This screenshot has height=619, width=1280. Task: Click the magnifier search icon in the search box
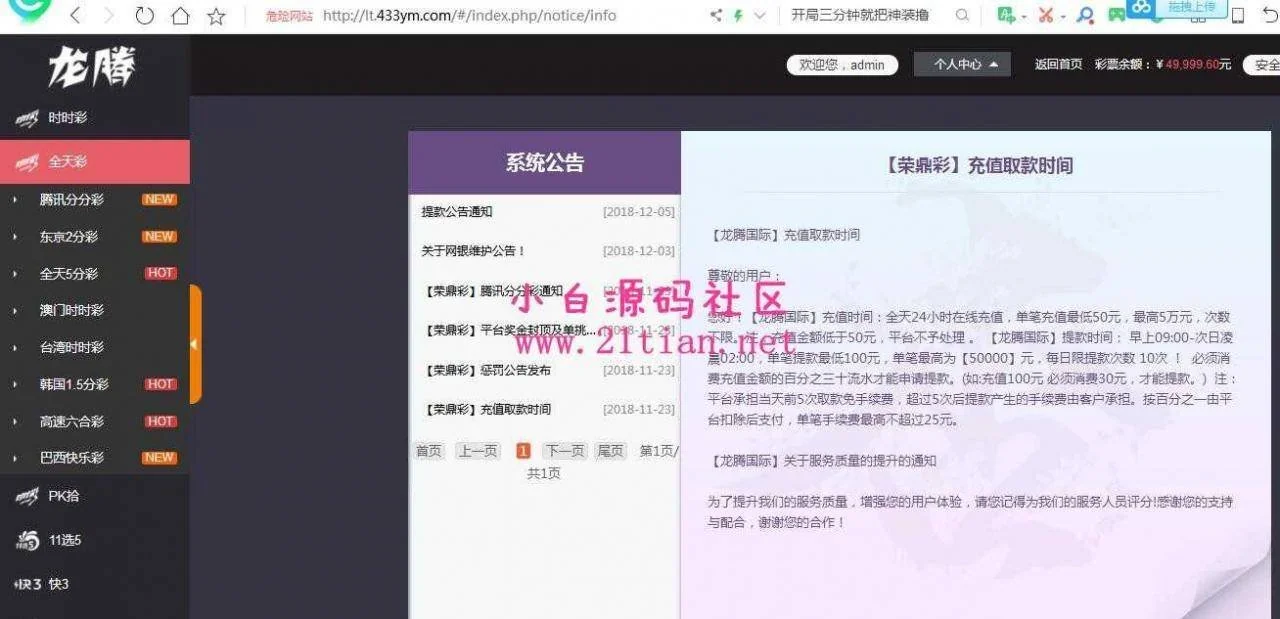962,16
